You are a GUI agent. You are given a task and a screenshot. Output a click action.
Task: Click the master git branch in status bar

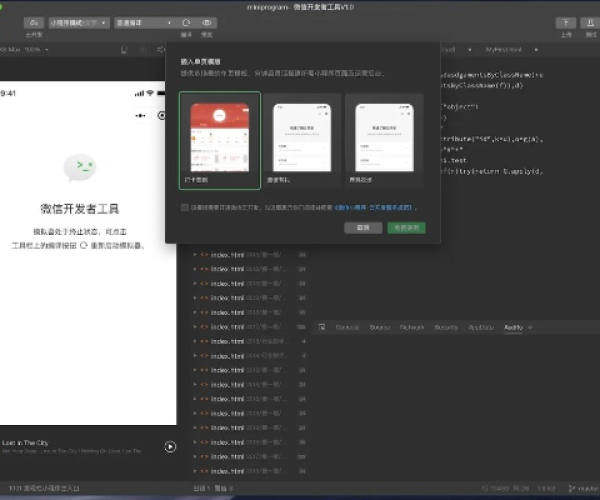(584, 489)
